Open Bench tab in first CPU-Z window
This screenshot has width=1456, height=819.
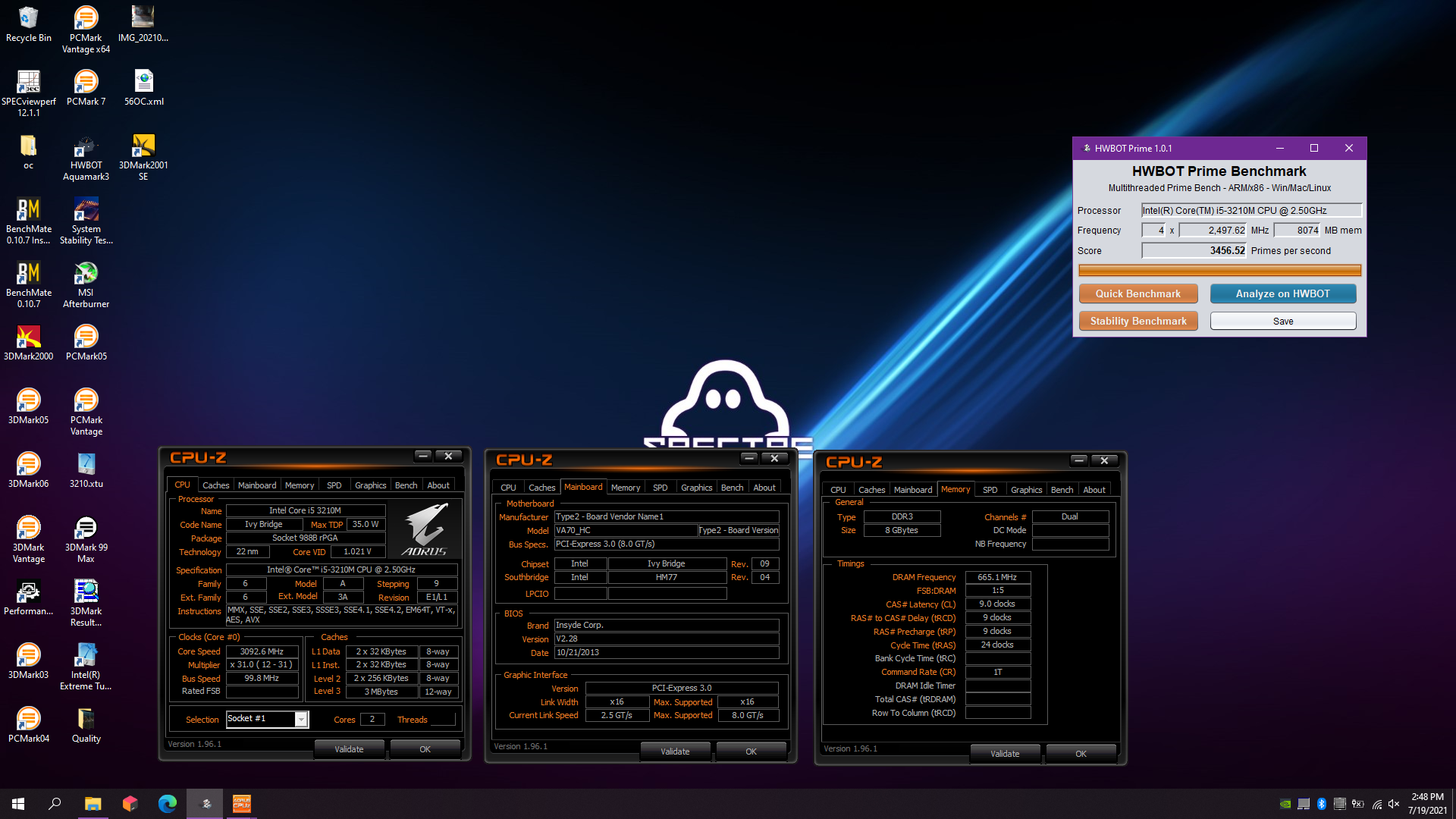[406, 485]
